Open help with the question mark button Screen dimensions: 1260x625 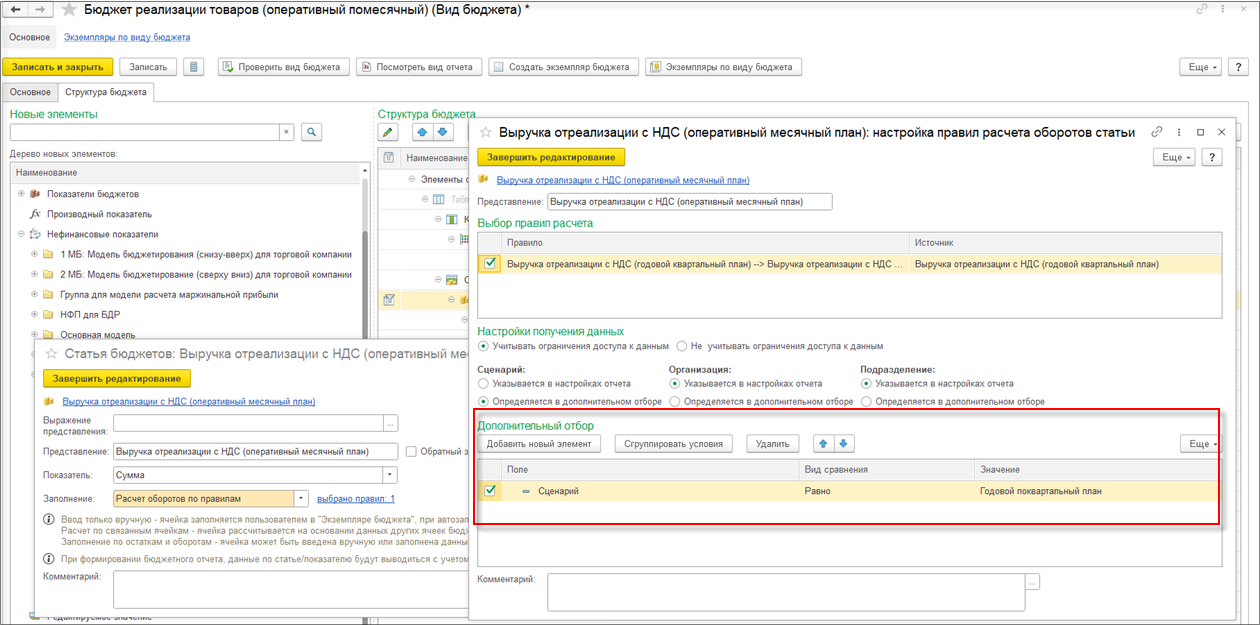(1211, 157)
